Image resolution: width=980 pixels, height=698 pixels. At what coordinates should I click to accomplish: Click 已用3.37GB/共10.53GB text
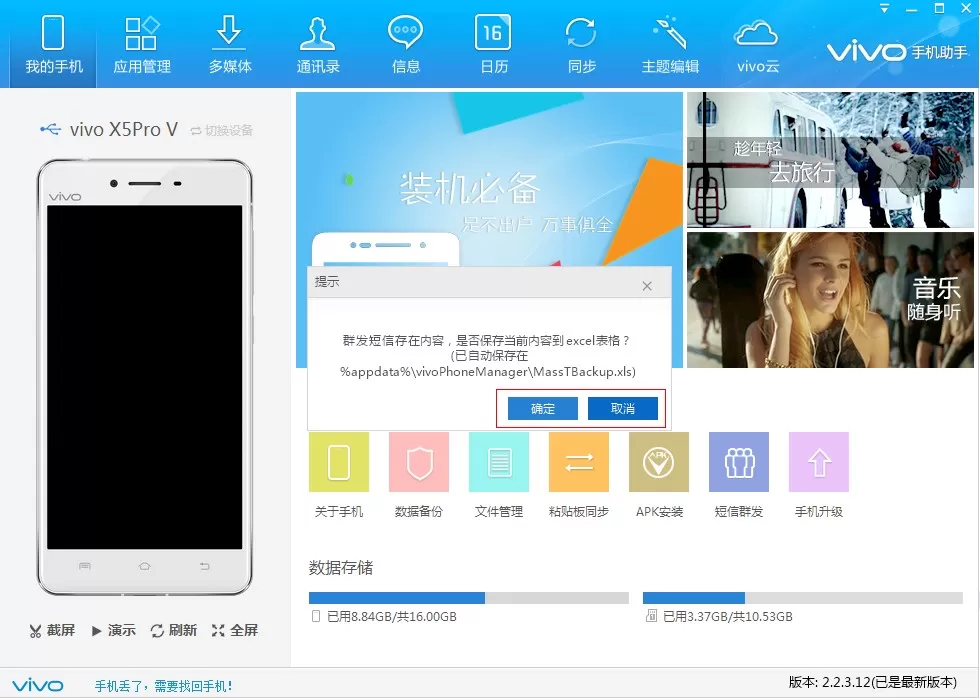click(728, 617)
